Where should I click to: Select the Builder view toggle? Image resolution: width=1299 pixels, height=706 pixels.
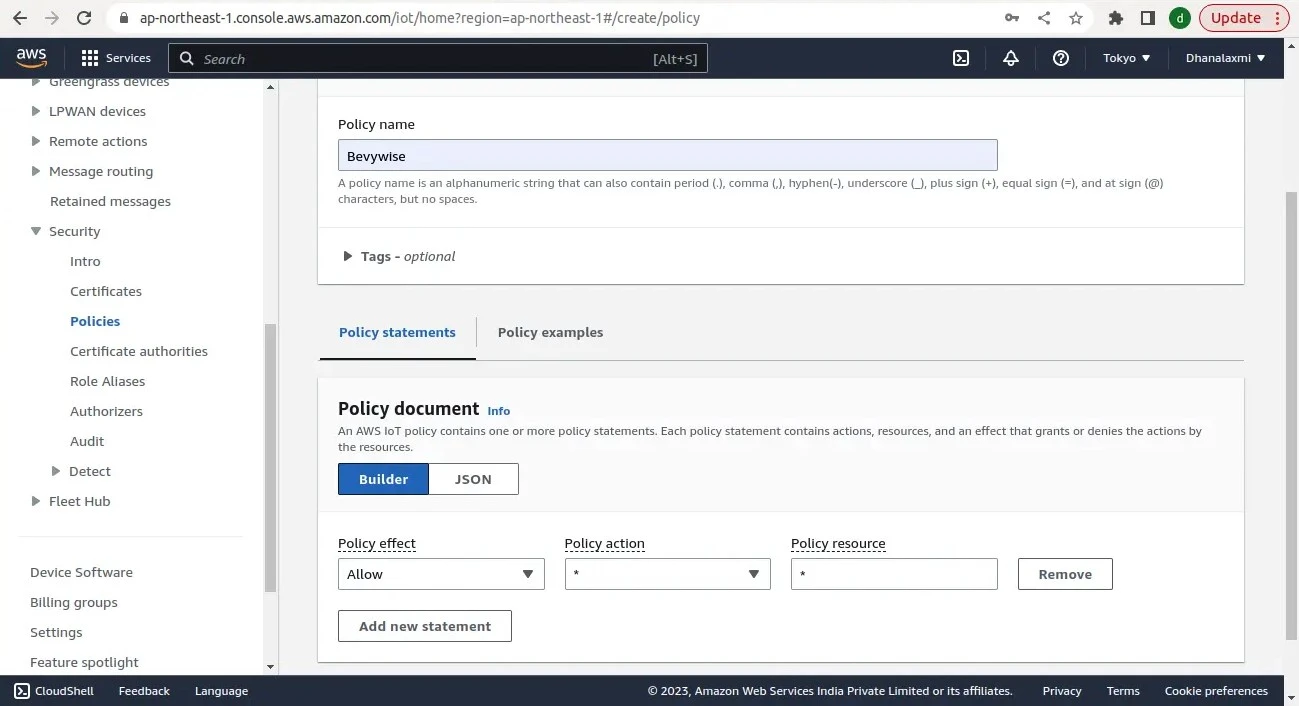click(x=383, y=479)
